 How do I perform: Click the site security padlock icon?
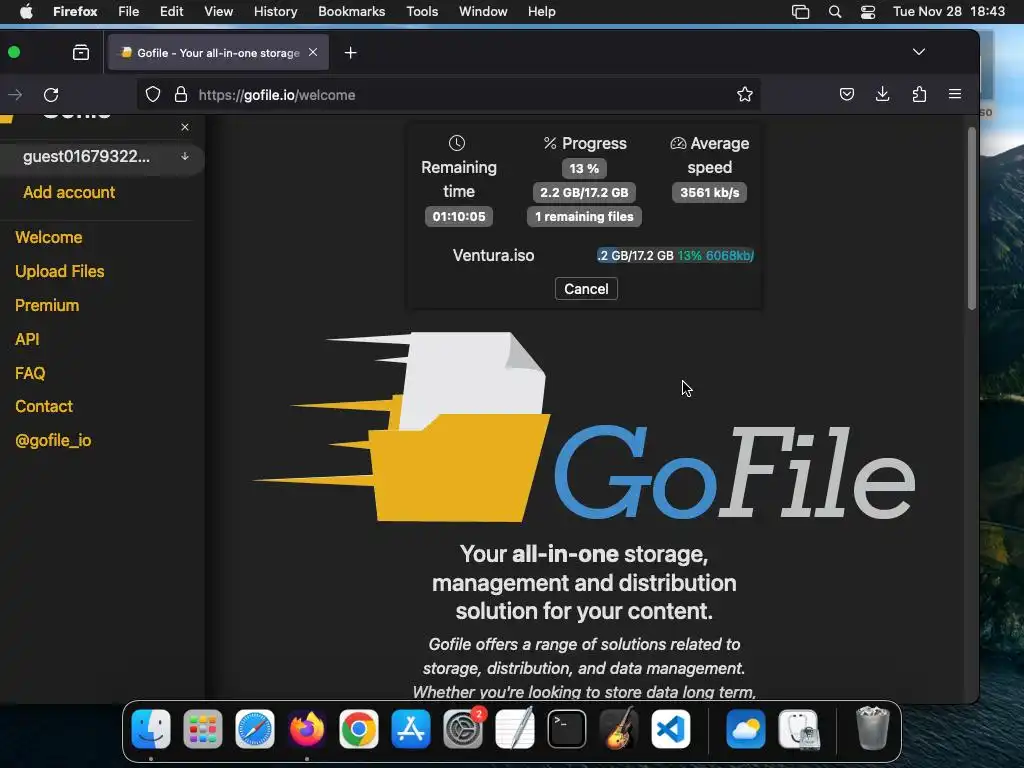tap(181, 95)
